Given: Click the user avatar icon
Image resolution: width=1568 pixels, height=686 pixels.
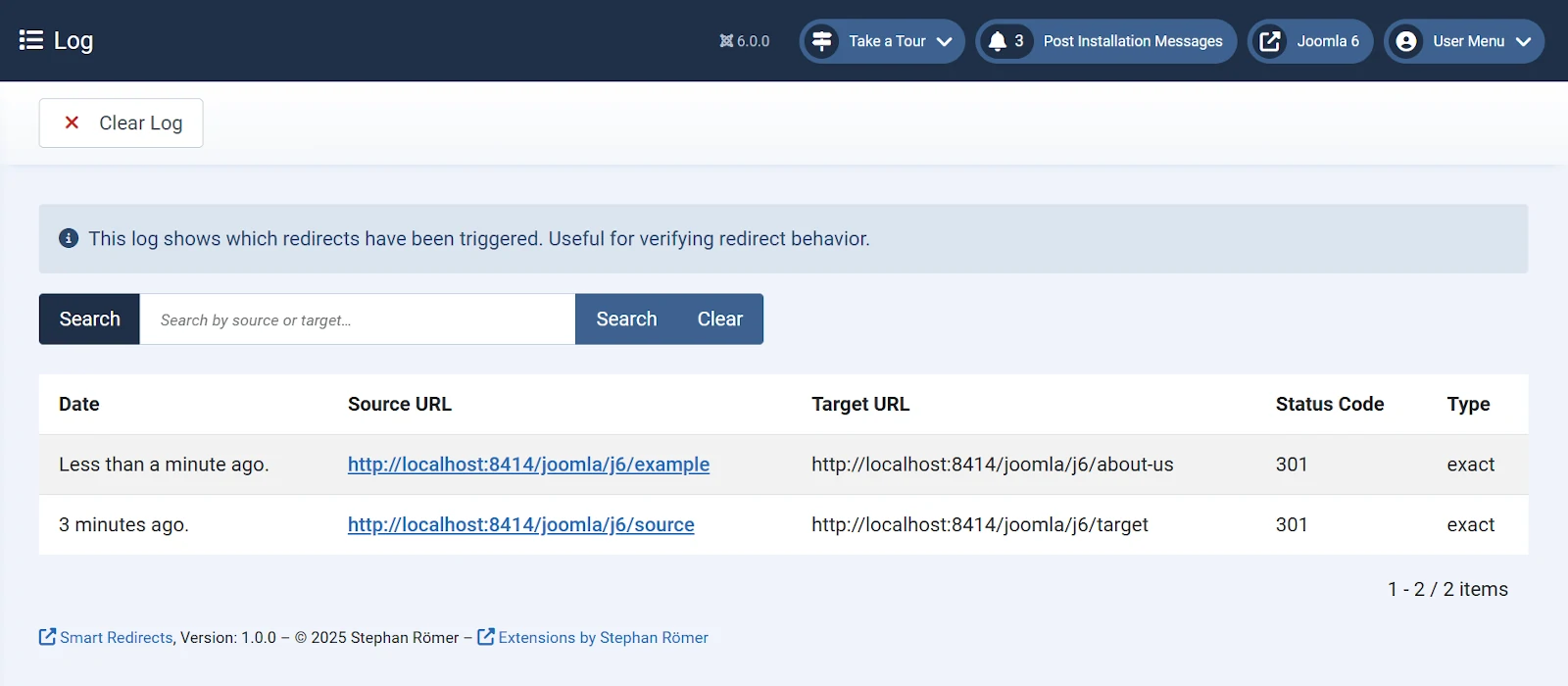Looking at the screenshot, I should [1406, 41].
